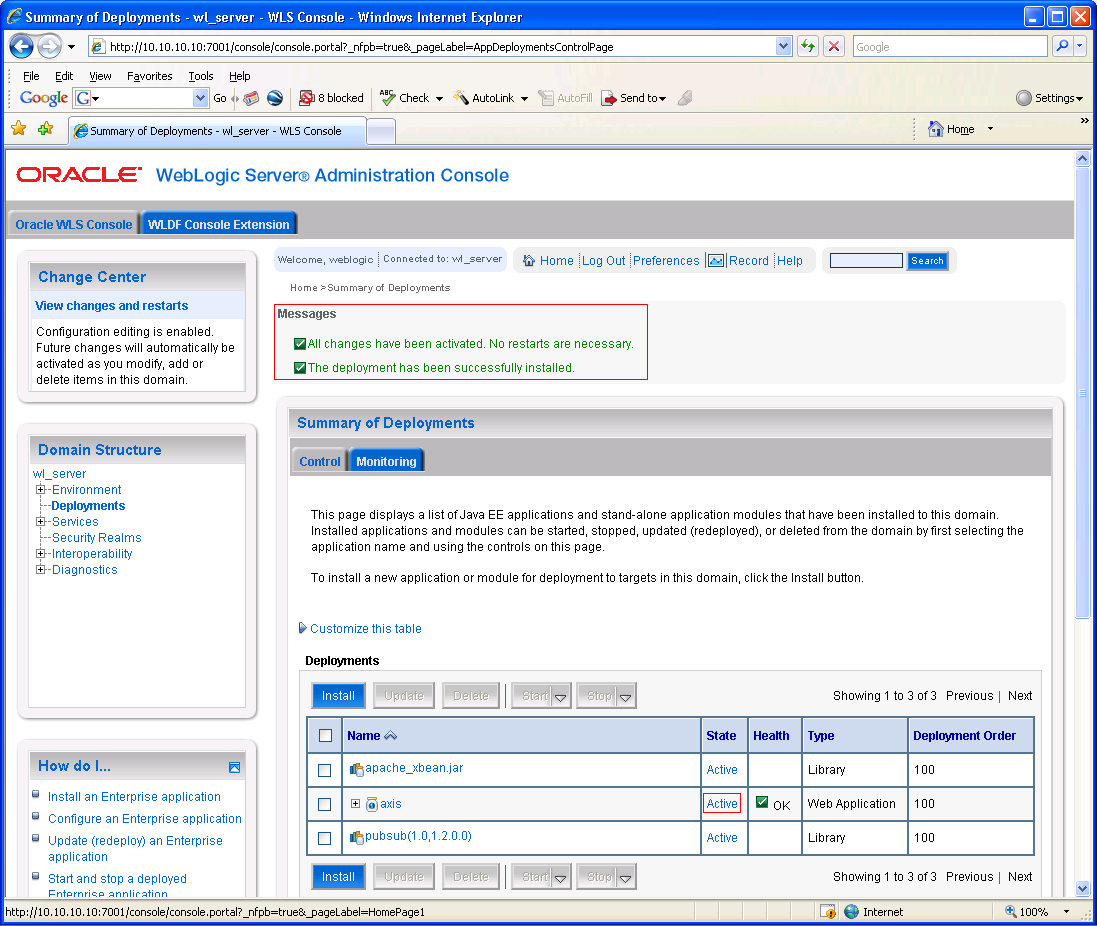Click the top Install button
This screenshot has height=926, width=1097.
pyautogui.click(x=339, y=696)
